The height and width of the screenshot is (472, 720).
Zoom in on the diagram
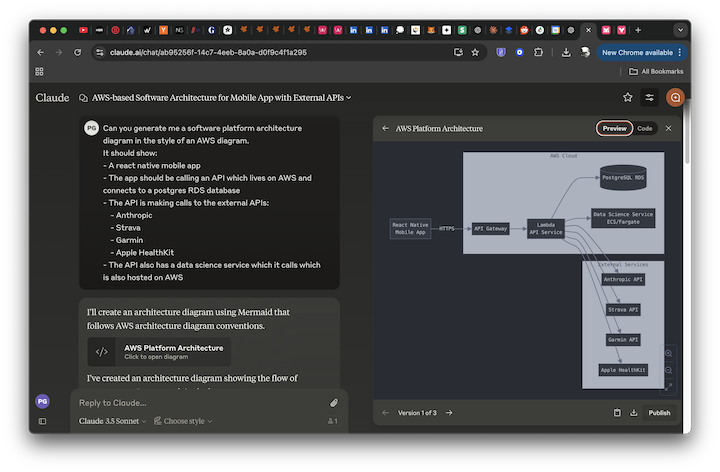pyautogui.click(x=668, y=354)
